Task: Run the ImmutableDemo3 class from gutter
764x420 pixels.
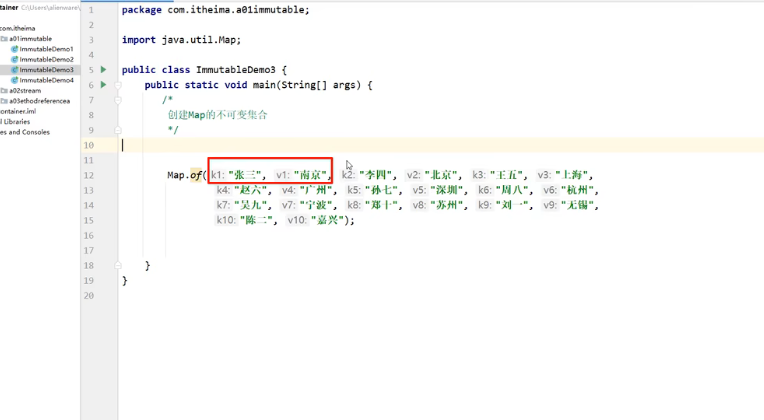Action: point(103,70)
